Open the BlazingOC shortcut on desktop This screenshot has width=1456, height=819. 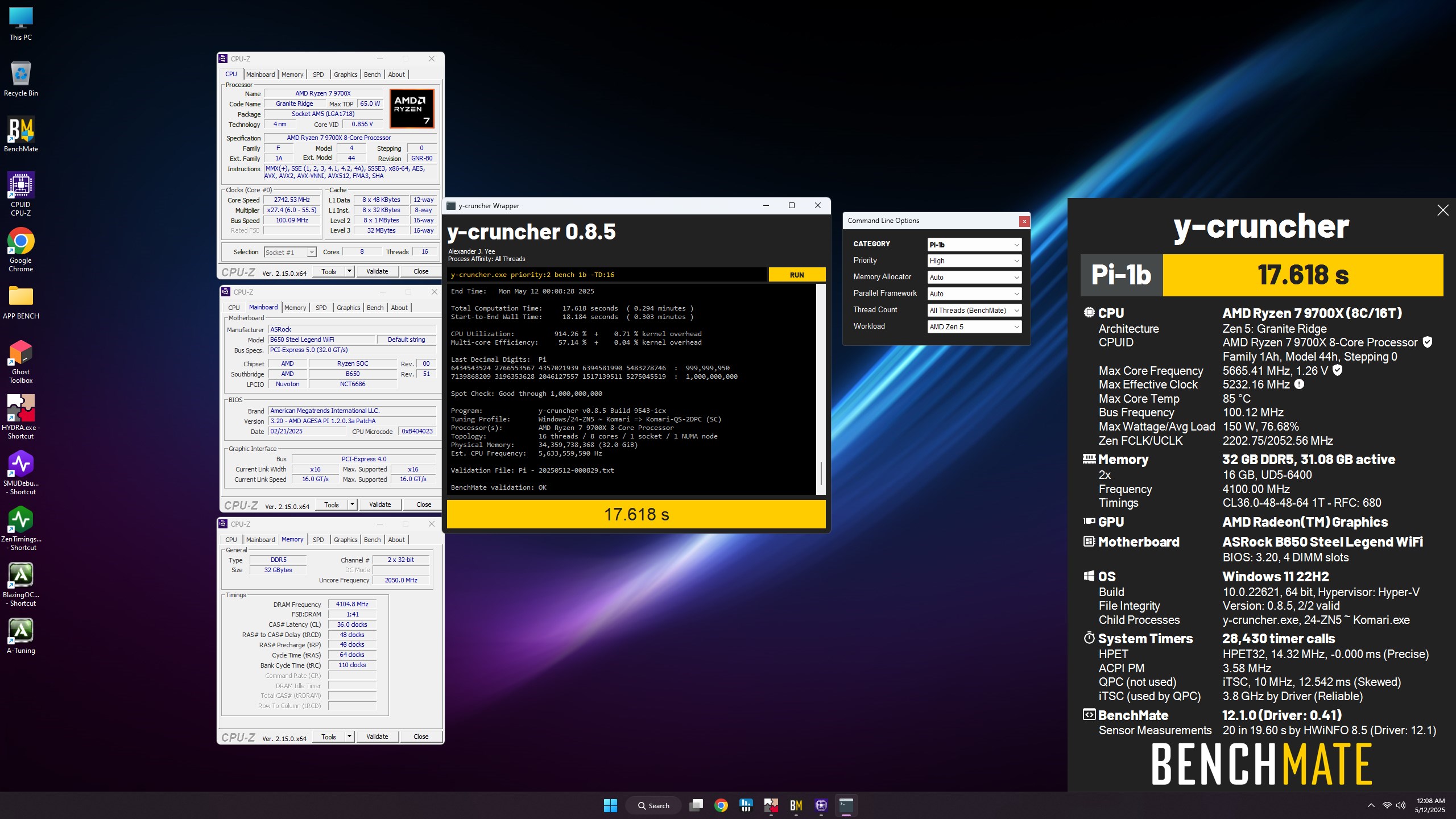click(x=21, y=584)
